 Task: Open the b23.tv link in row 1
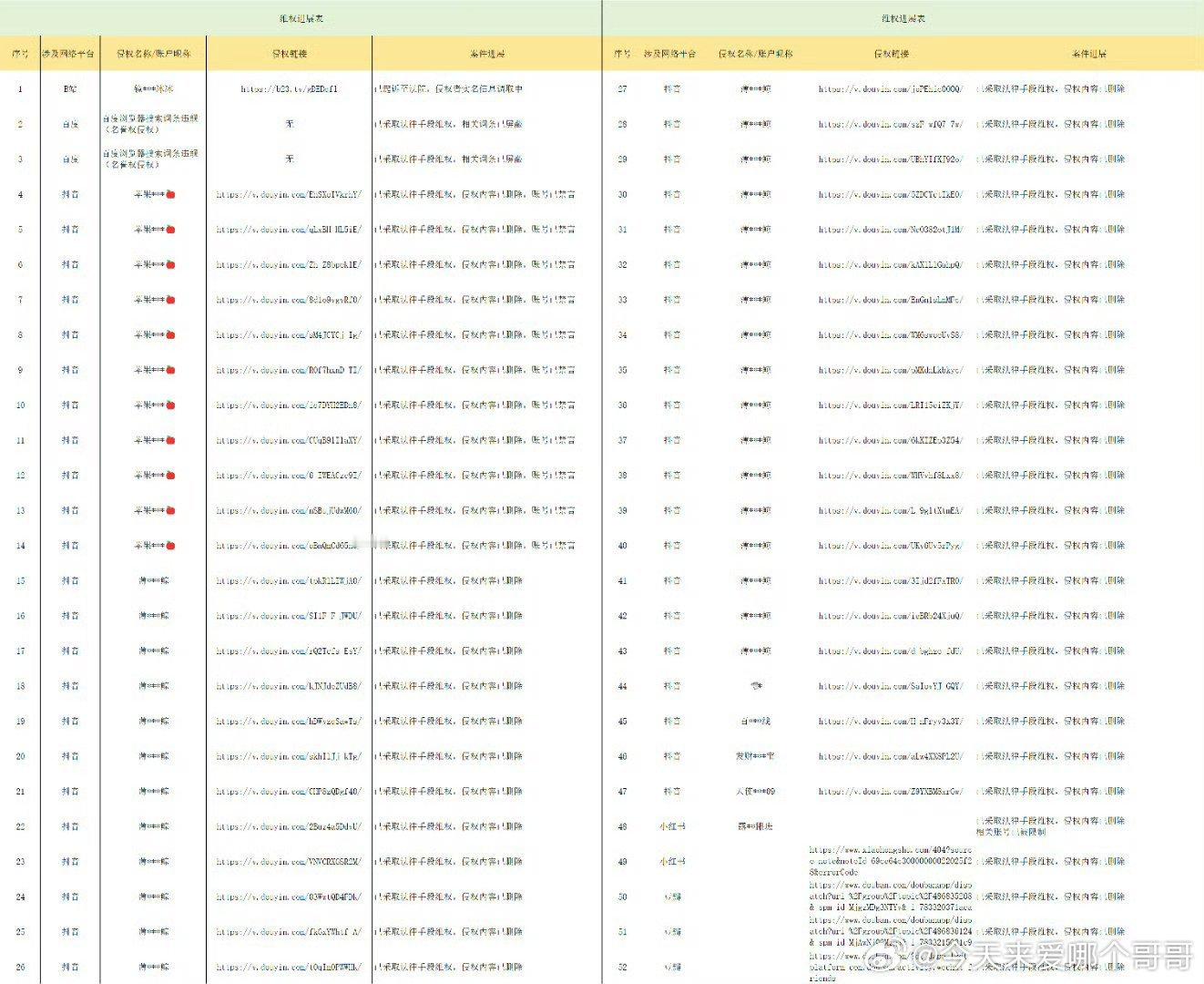click(x=289, y=89)
